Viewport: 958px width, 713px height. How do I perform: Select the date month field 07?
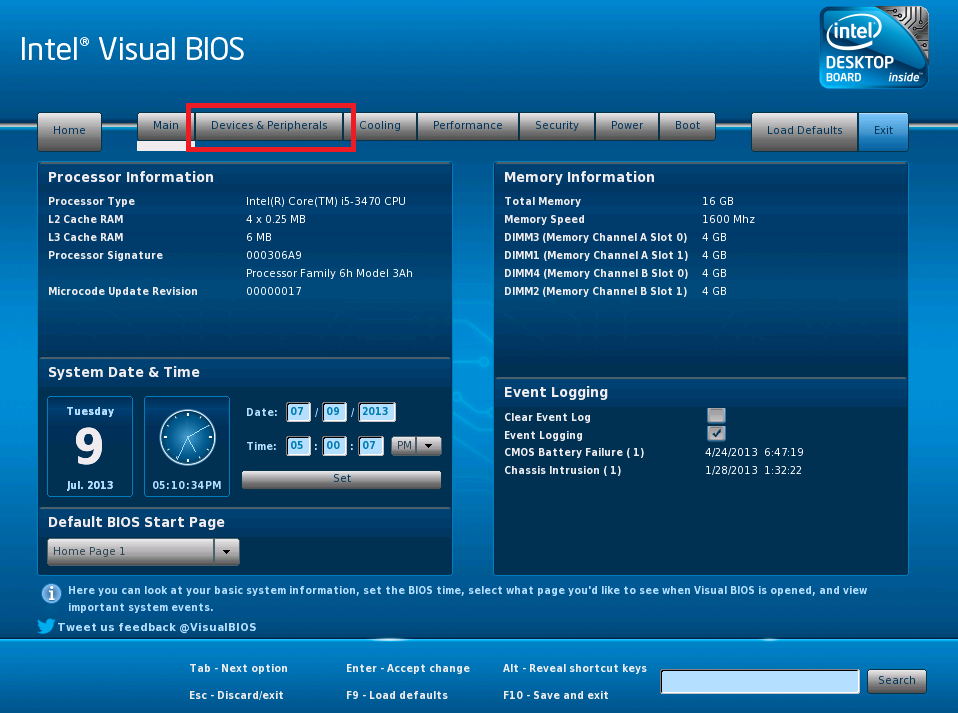[298, 412]
